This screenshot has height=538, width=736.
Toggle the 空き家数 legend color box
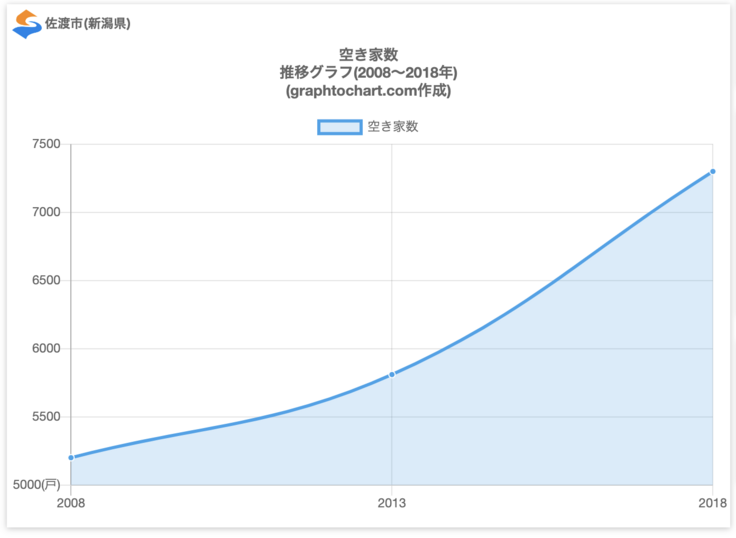[339, 126]
